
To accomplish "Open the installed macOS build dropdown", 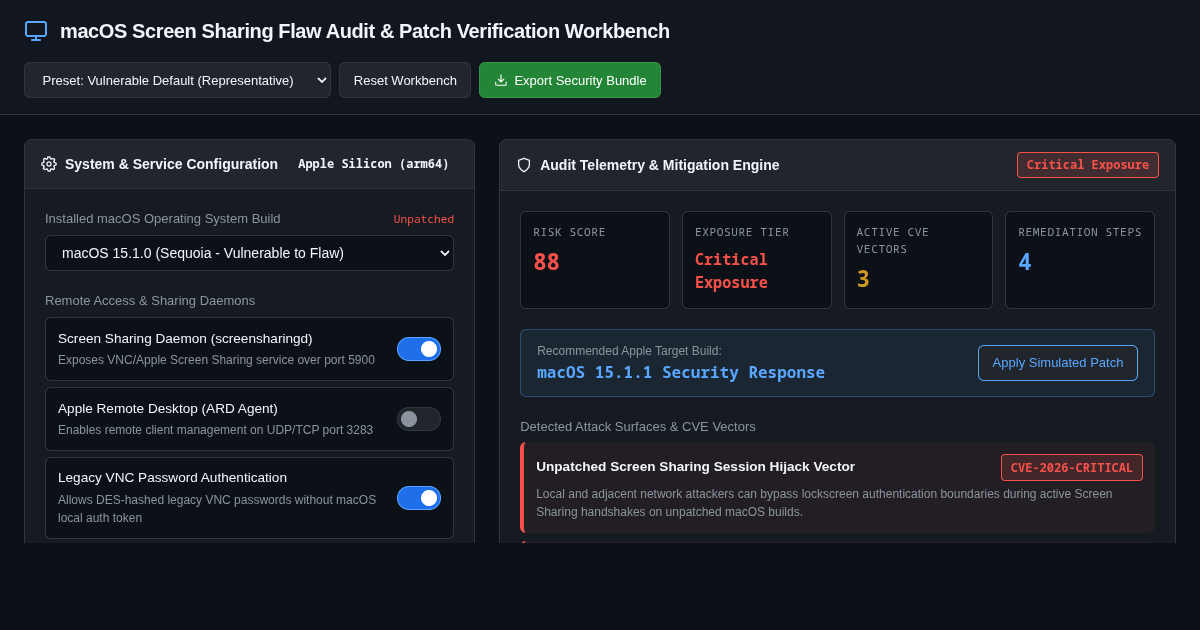I will (x=249, y=253).
